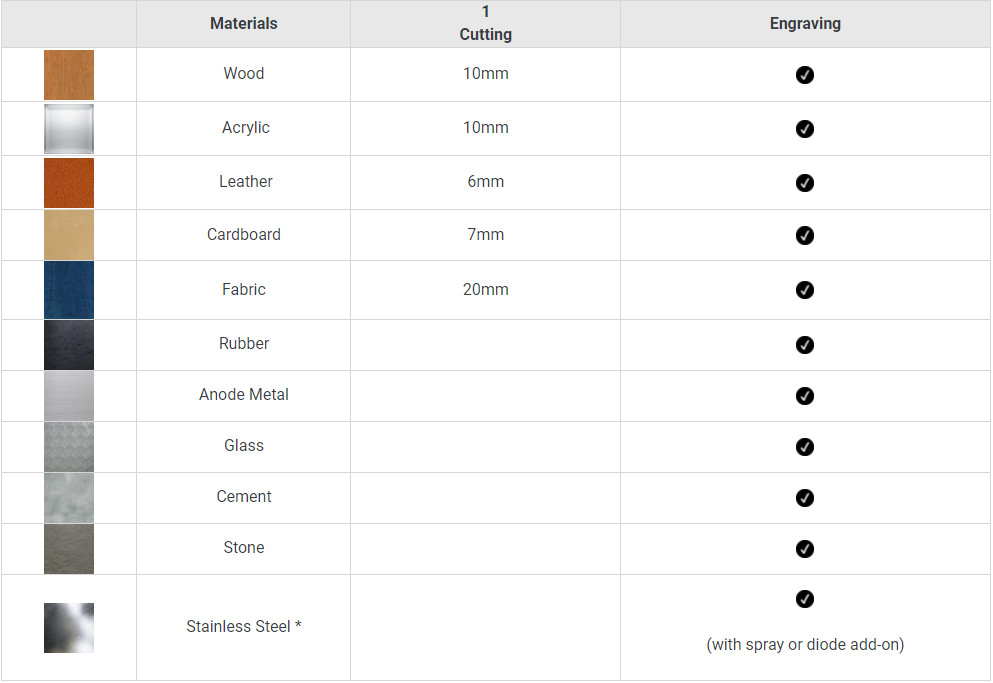Image resolution: width=993 pixels, height=683 pixels.
Task: Select the orange leather texture swatch
Action: [69, 182]
